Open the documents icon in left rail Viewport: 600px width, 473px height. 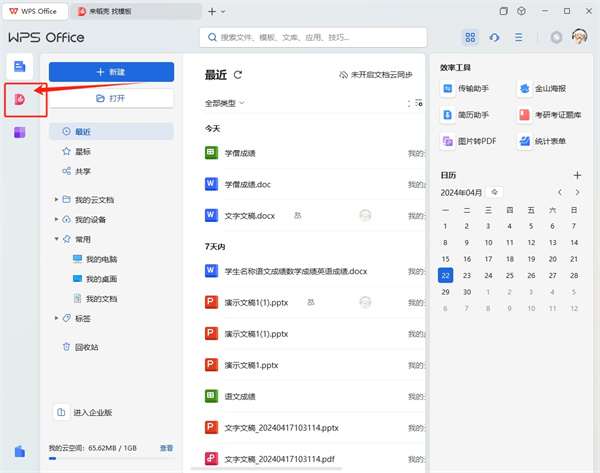tap(20, 67)
